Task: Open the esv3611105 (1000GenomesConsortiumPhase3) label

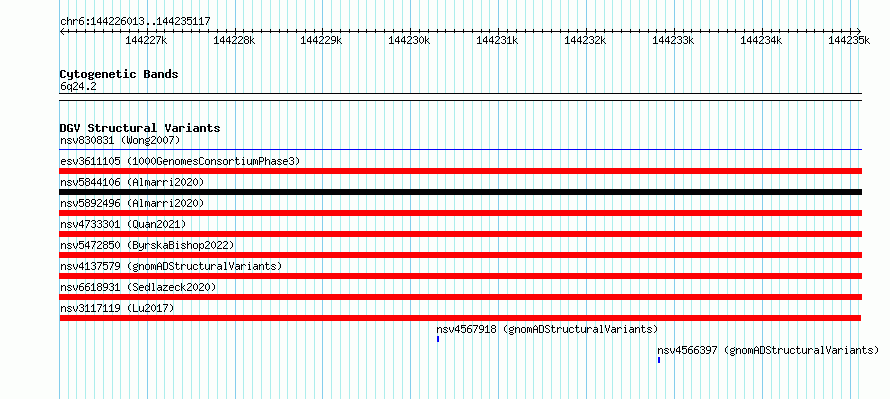Action: (180, 161)
